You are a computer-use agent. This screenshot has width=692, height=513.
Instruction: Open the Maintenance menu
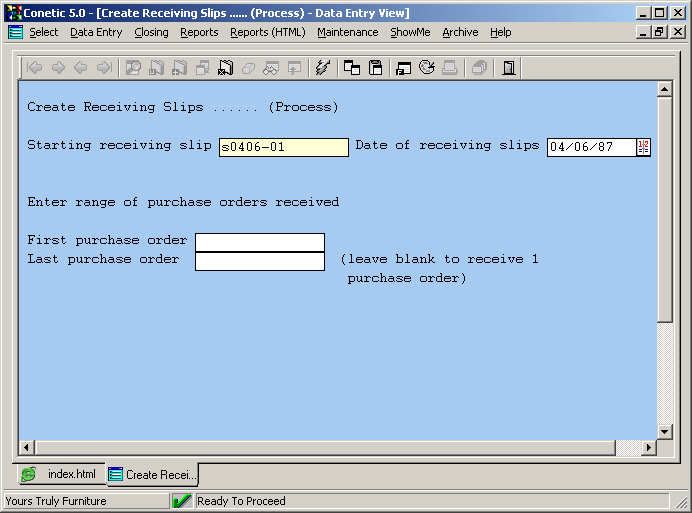347,32
